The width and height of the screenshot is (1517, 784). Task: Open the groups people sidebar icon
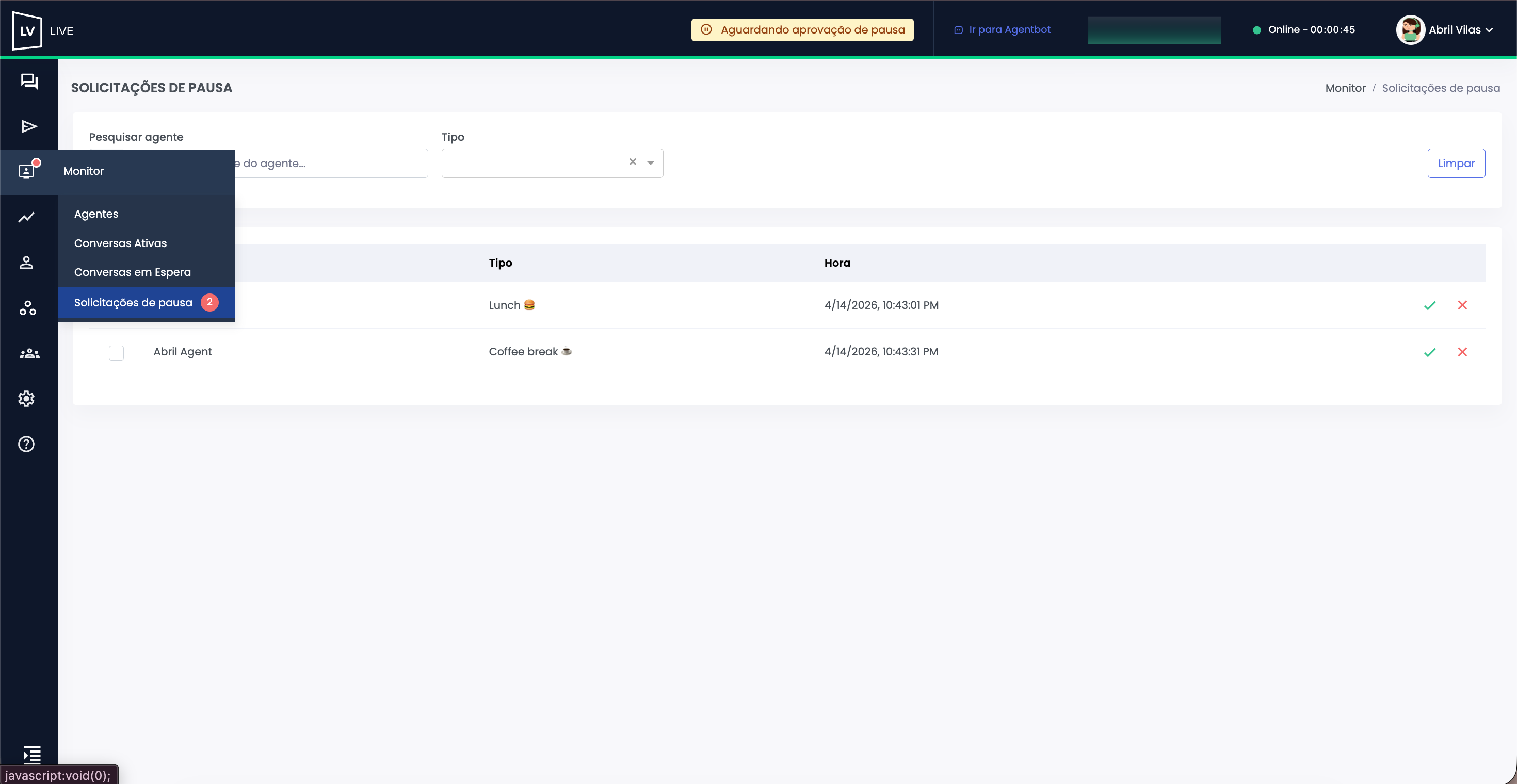coord(29,353)
